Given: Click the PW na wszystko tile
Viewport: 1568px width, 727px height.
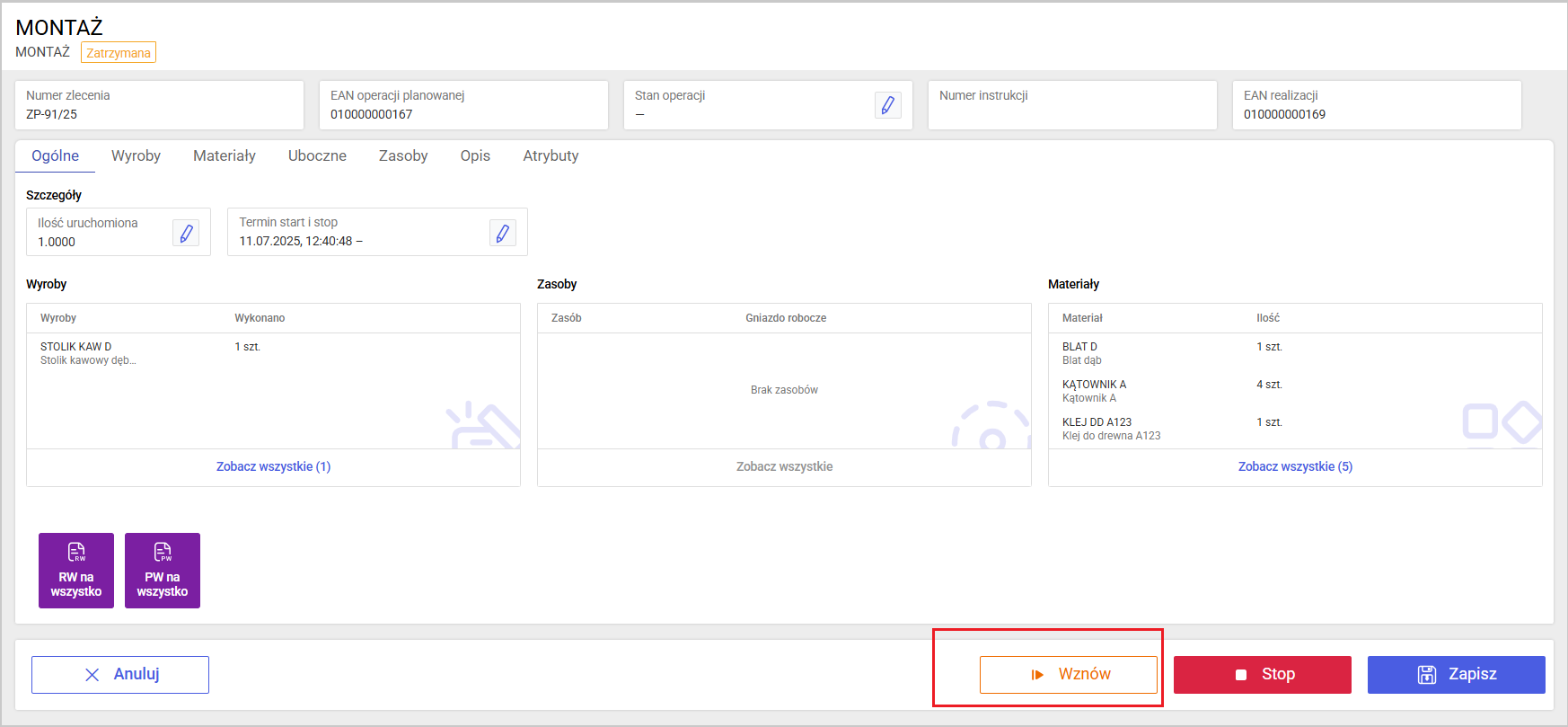Looking at the screenshot, I should [x=163, y=571].
